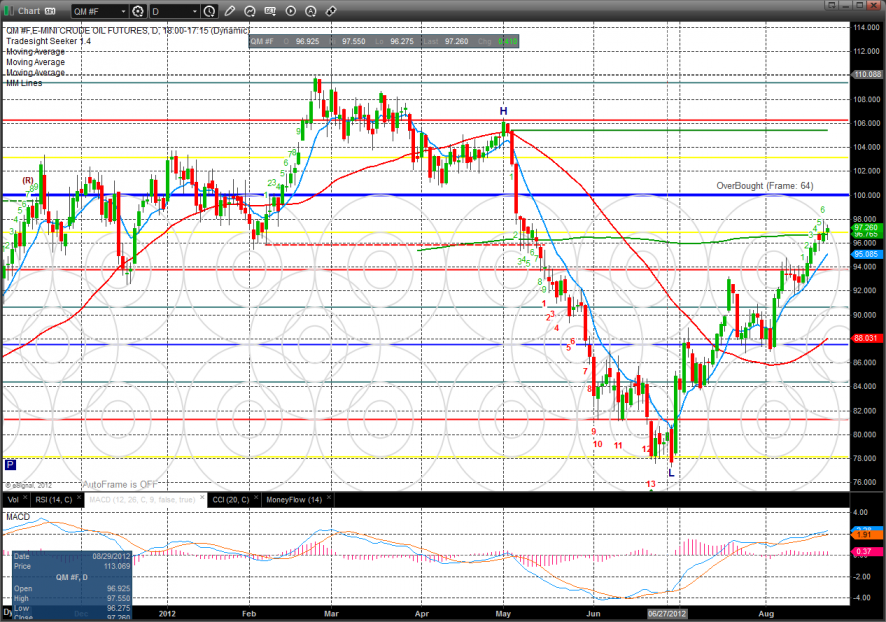
Task: Click the H high marker on chart
Action: click(503, 111)
